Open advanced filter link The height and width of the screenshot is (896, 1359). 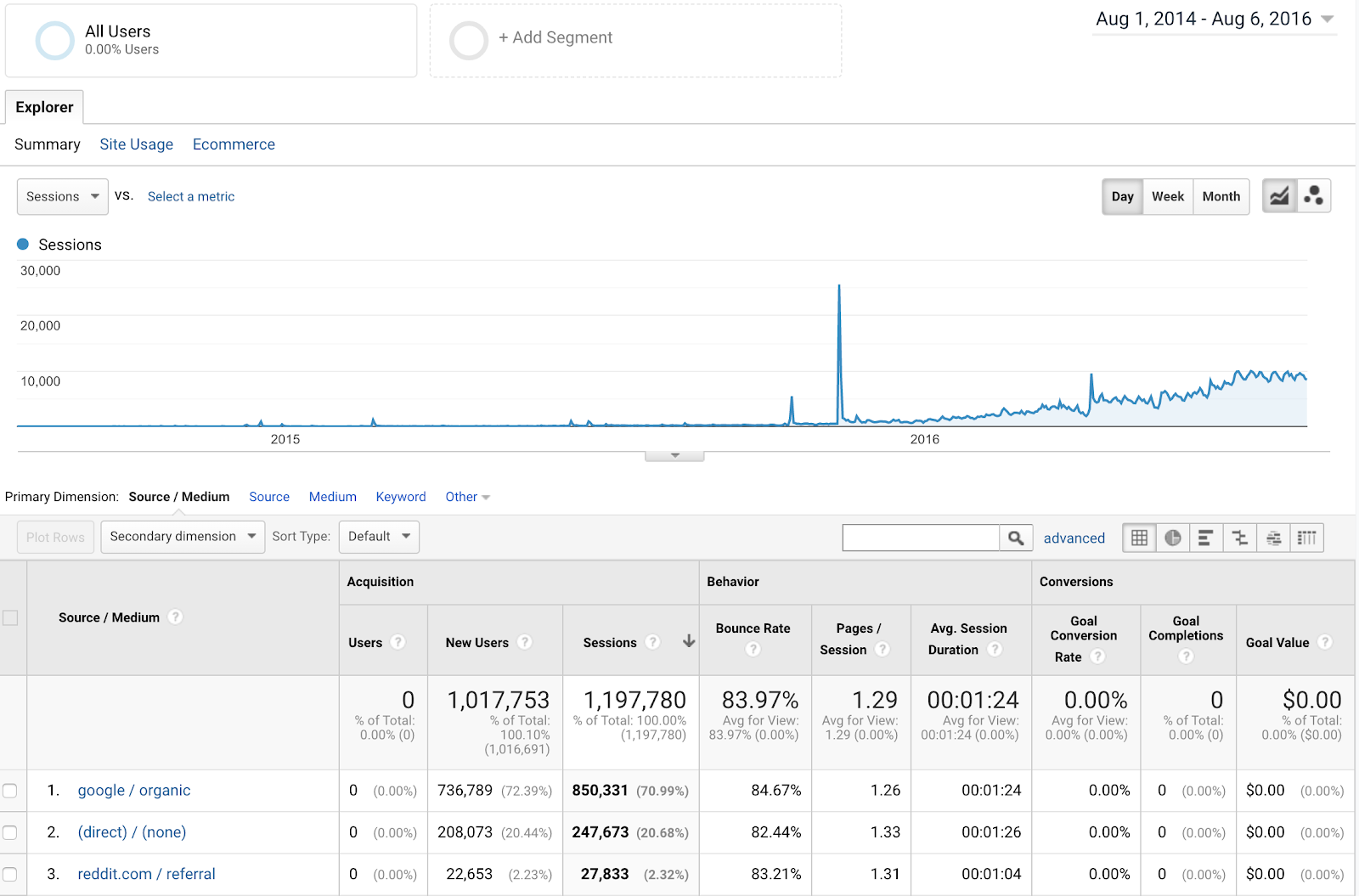1074,538
